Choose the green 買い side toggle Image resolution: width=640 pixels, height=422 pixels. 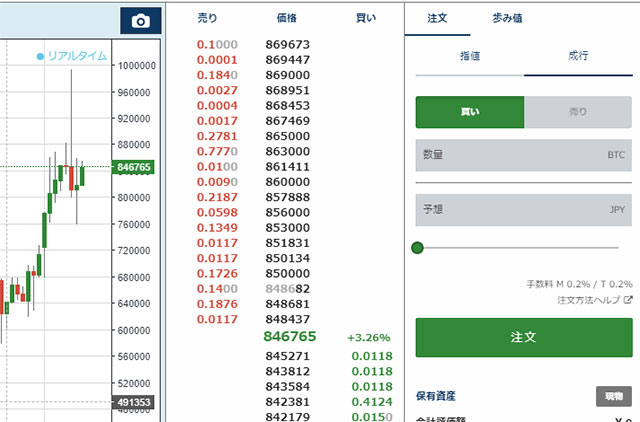pos(470,112)
